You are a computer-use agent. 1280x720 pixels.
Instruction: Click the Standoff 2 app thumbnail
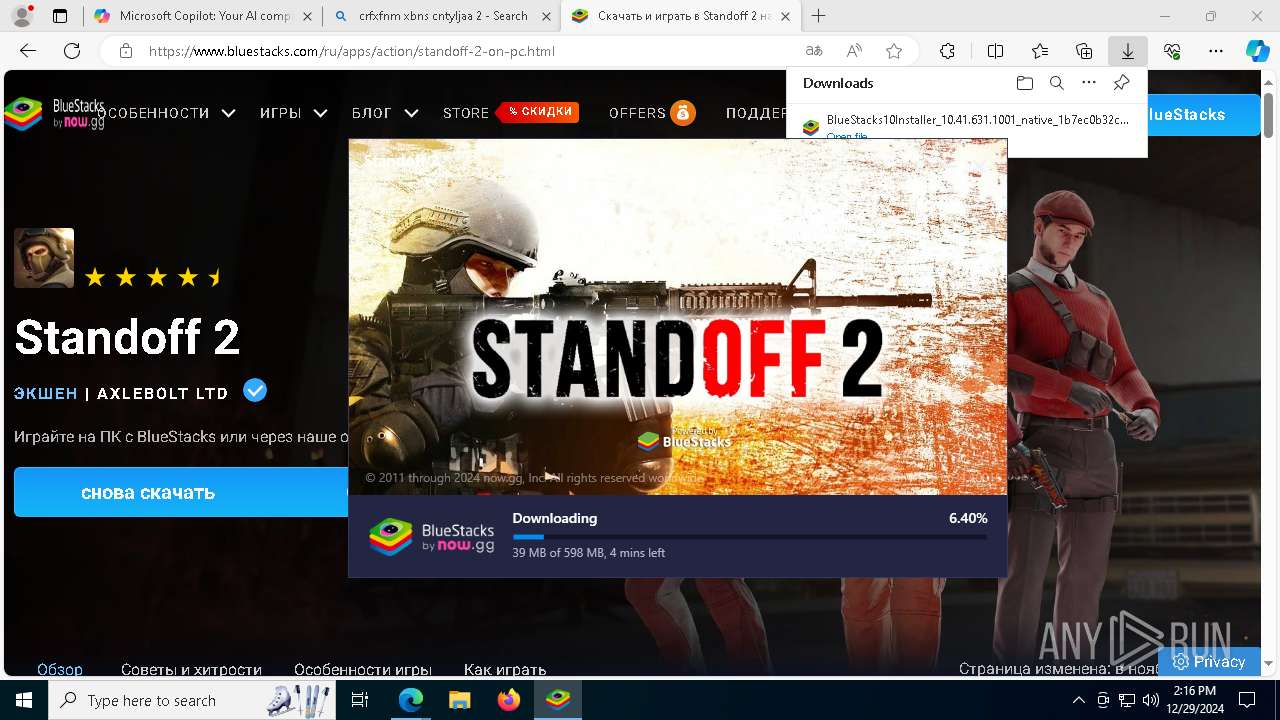[x=44, y=258]
